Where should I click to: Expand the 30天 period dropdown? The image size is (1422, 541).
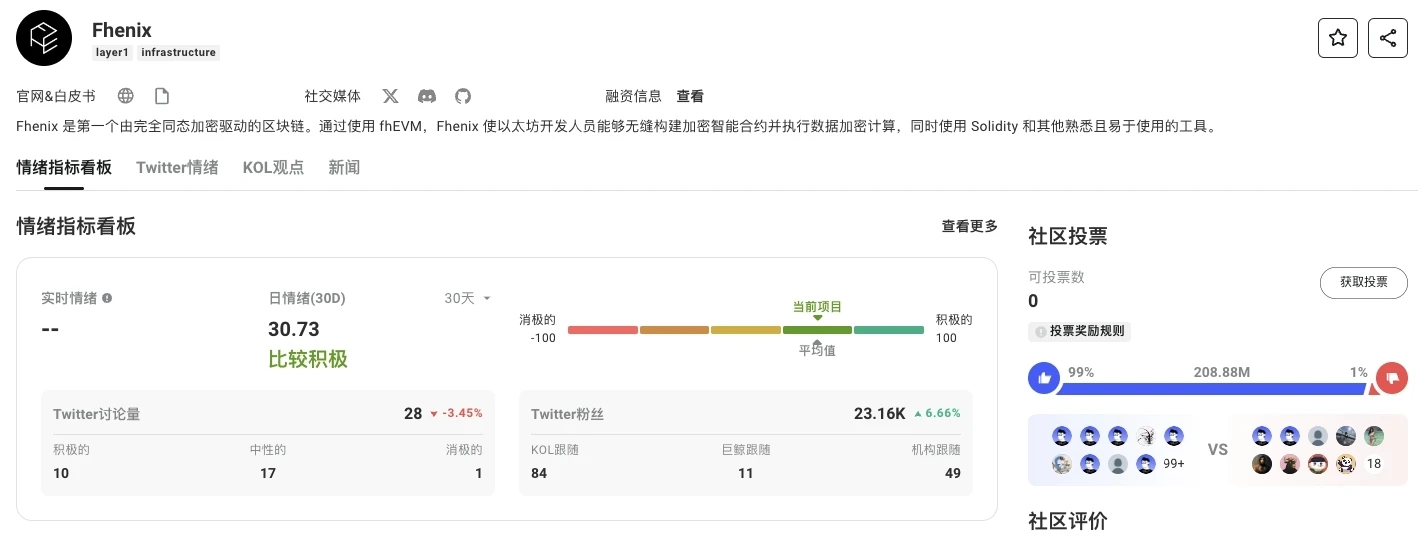coord(468,298)
